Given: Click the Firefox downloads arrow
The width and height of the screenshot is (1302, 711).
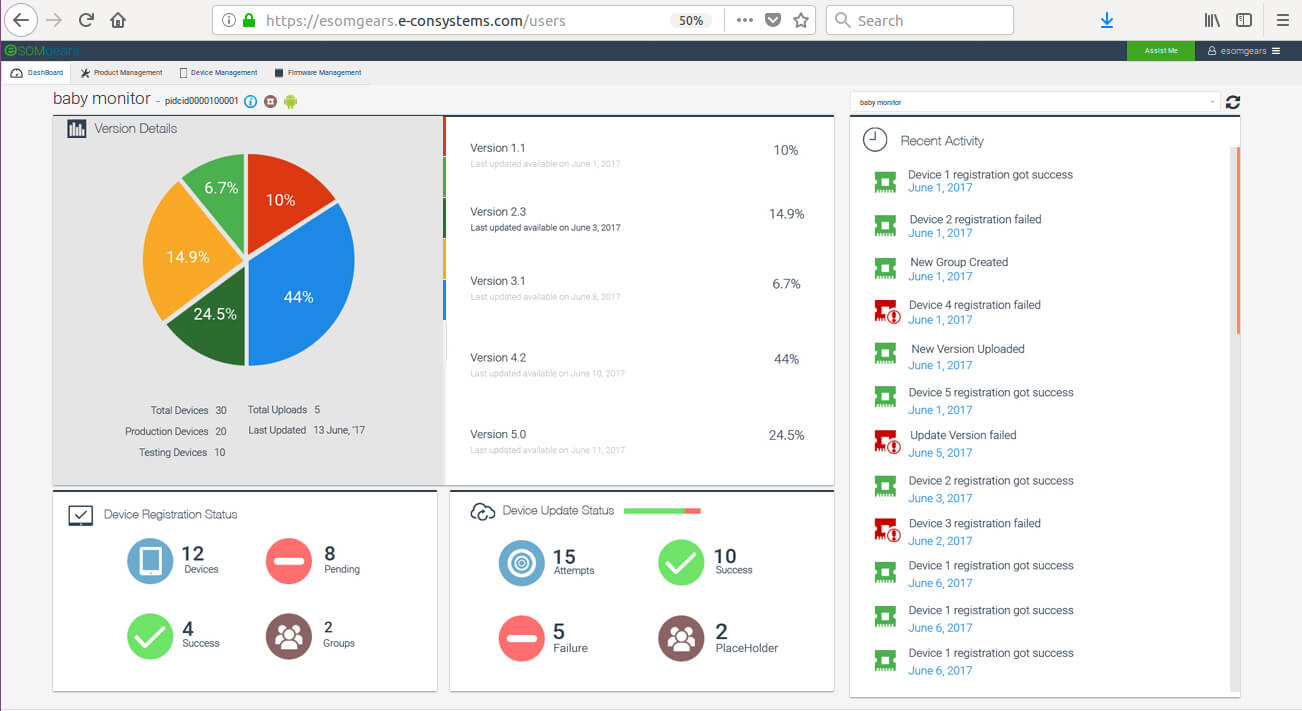Looking at the screenshot, I should coord(1107,20).
